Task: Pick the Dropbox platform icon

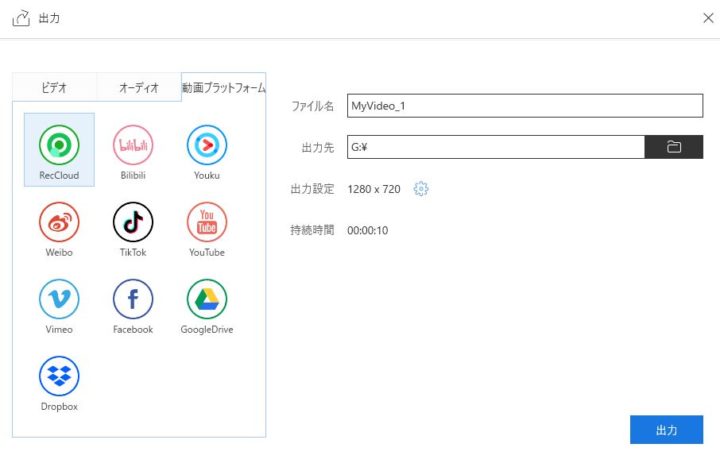Action: click(59, 376)
